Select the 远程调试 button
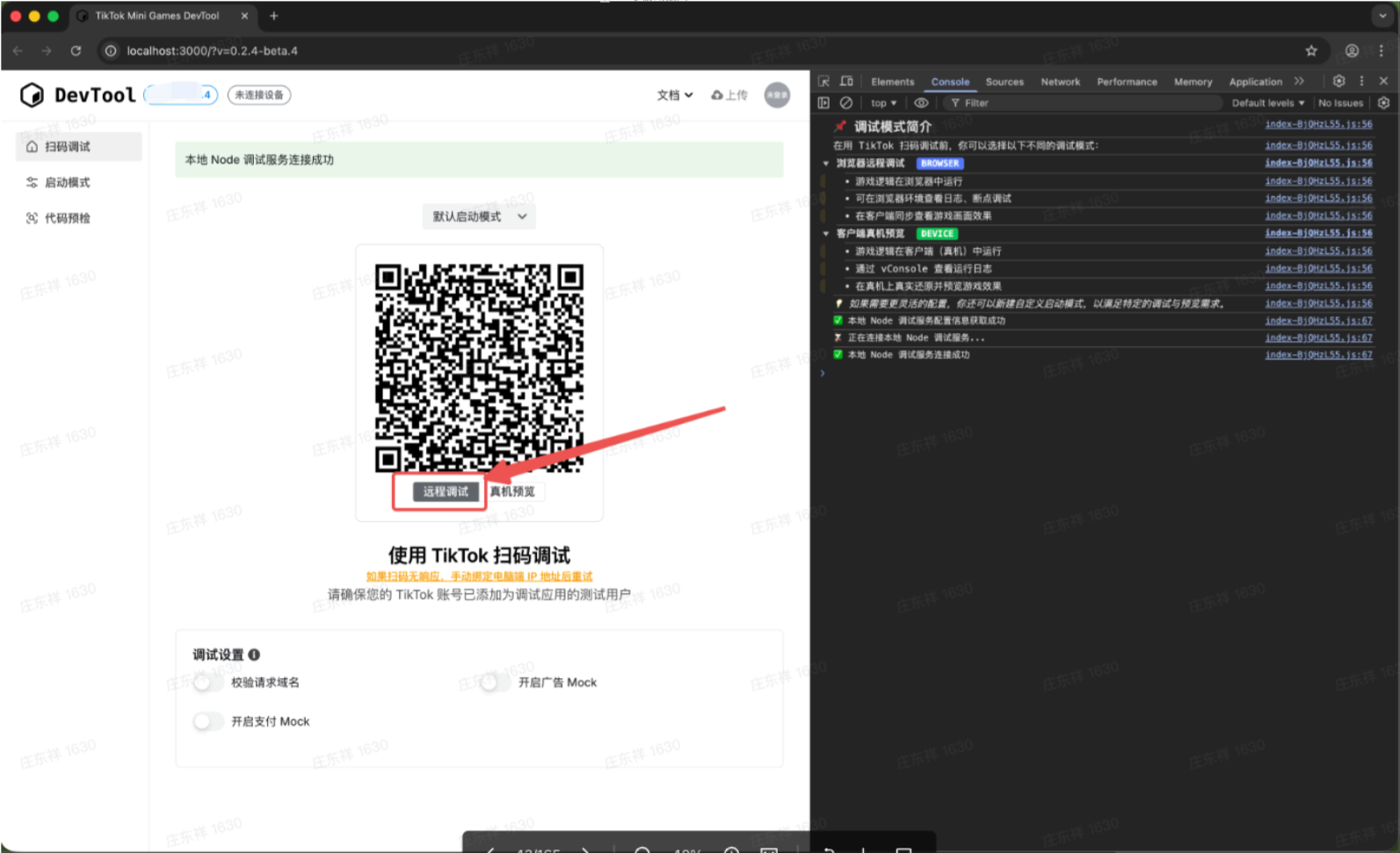This screenshot has height=853, width=1400. pos(446,492)
